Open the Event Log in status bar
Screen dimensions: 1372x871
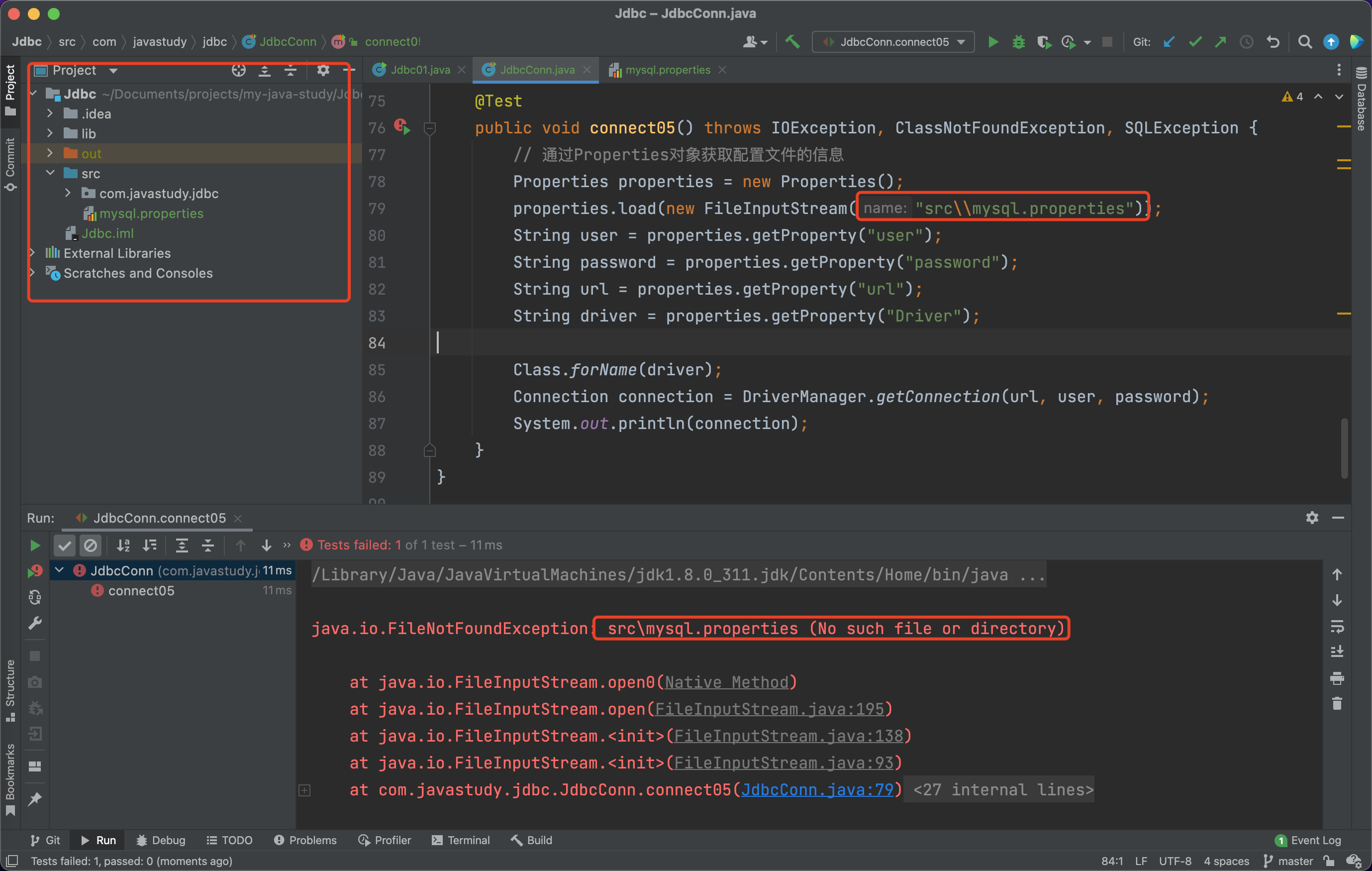coord(1308,840)
